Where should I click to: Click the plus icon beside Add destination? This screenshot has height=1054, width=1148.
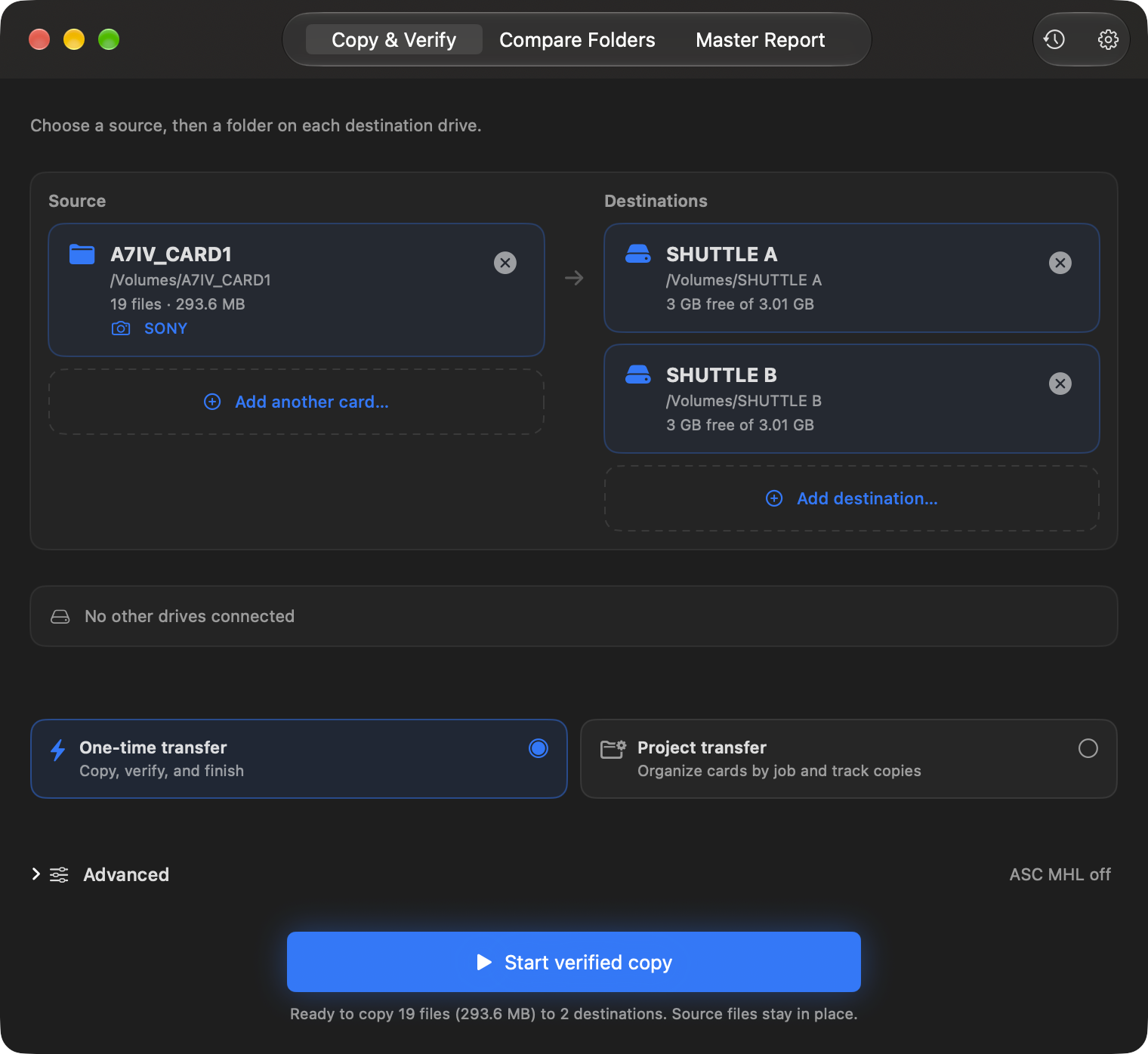tap(774, 498)
